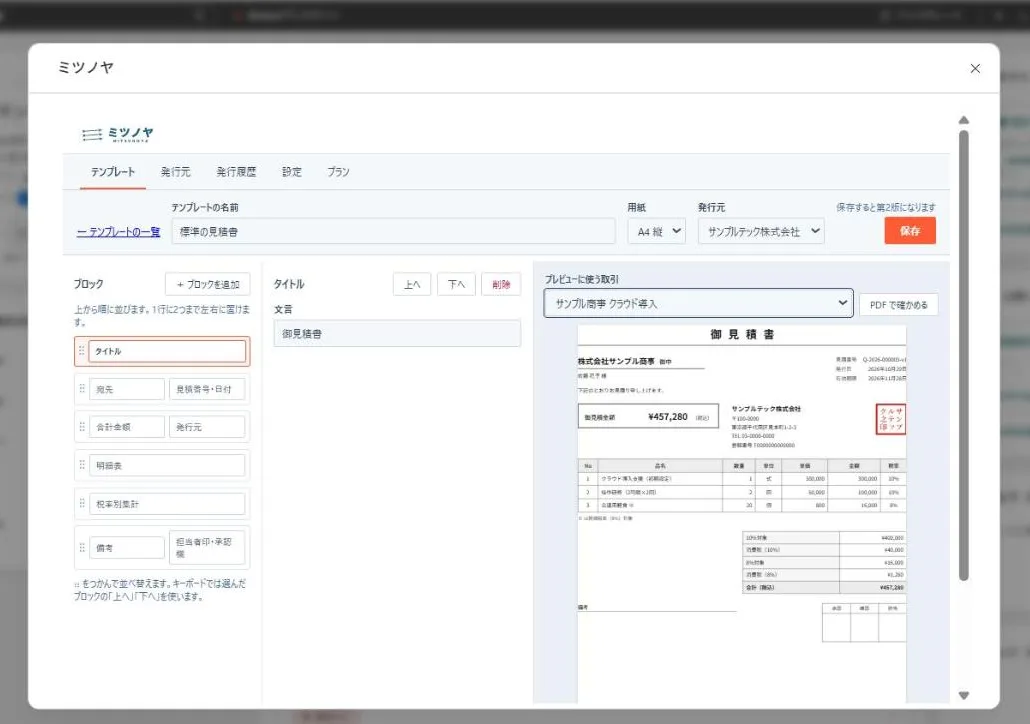Viewport: 1030px width, 724px height.
Task: Select the 税率別集計 block
Action: (x=168, y=504)
